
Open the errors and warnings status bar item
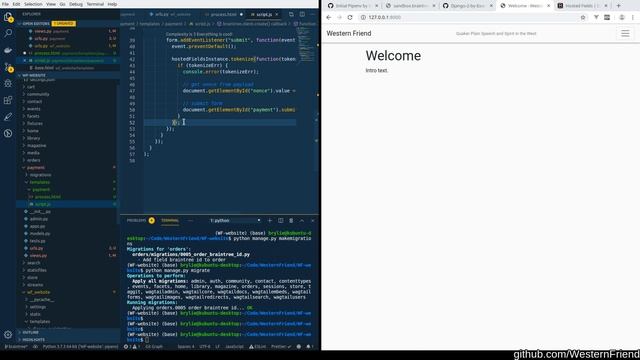coord(131,347)
